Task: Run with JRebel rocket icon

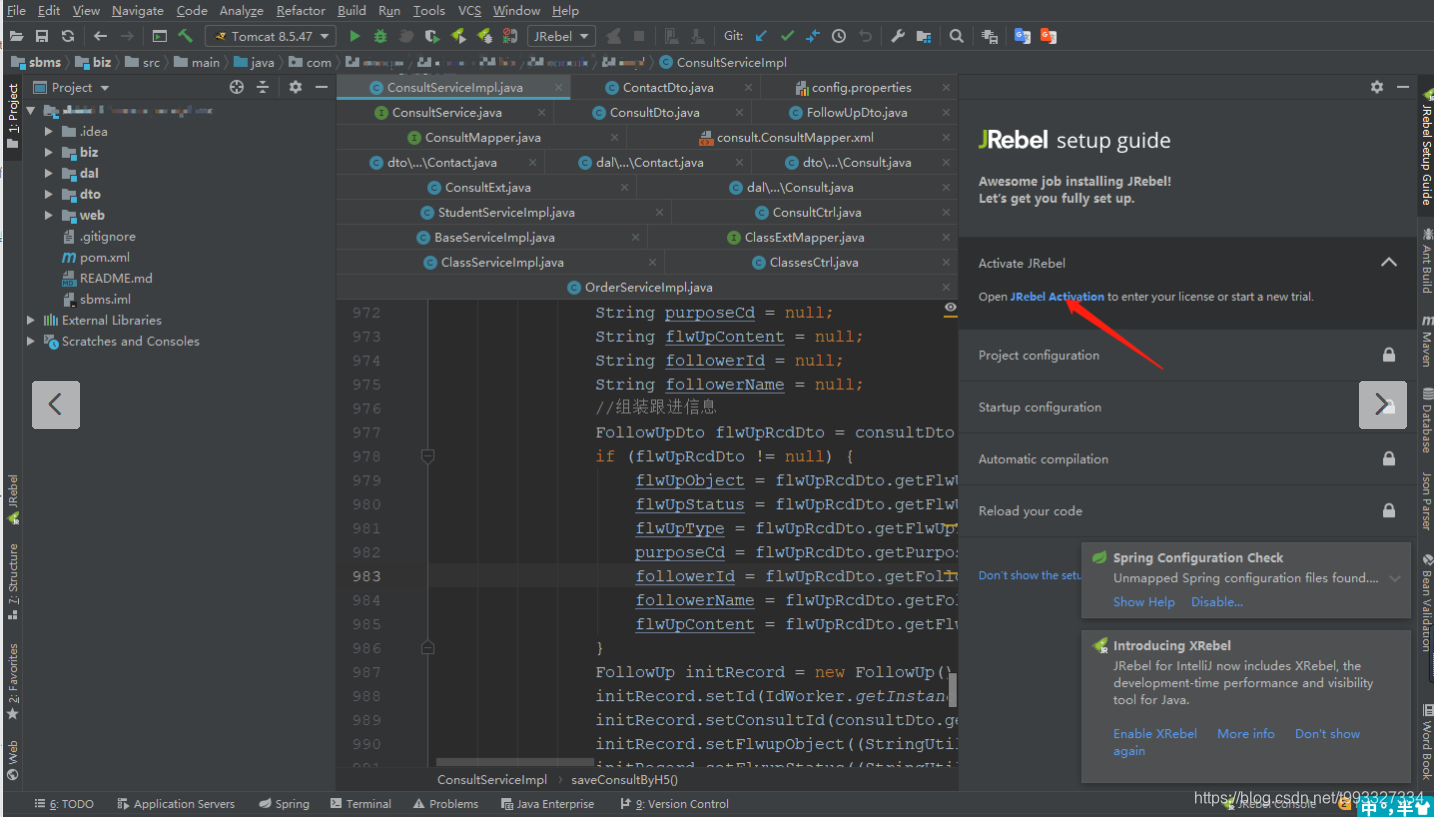Action: (x=458, y=36)
